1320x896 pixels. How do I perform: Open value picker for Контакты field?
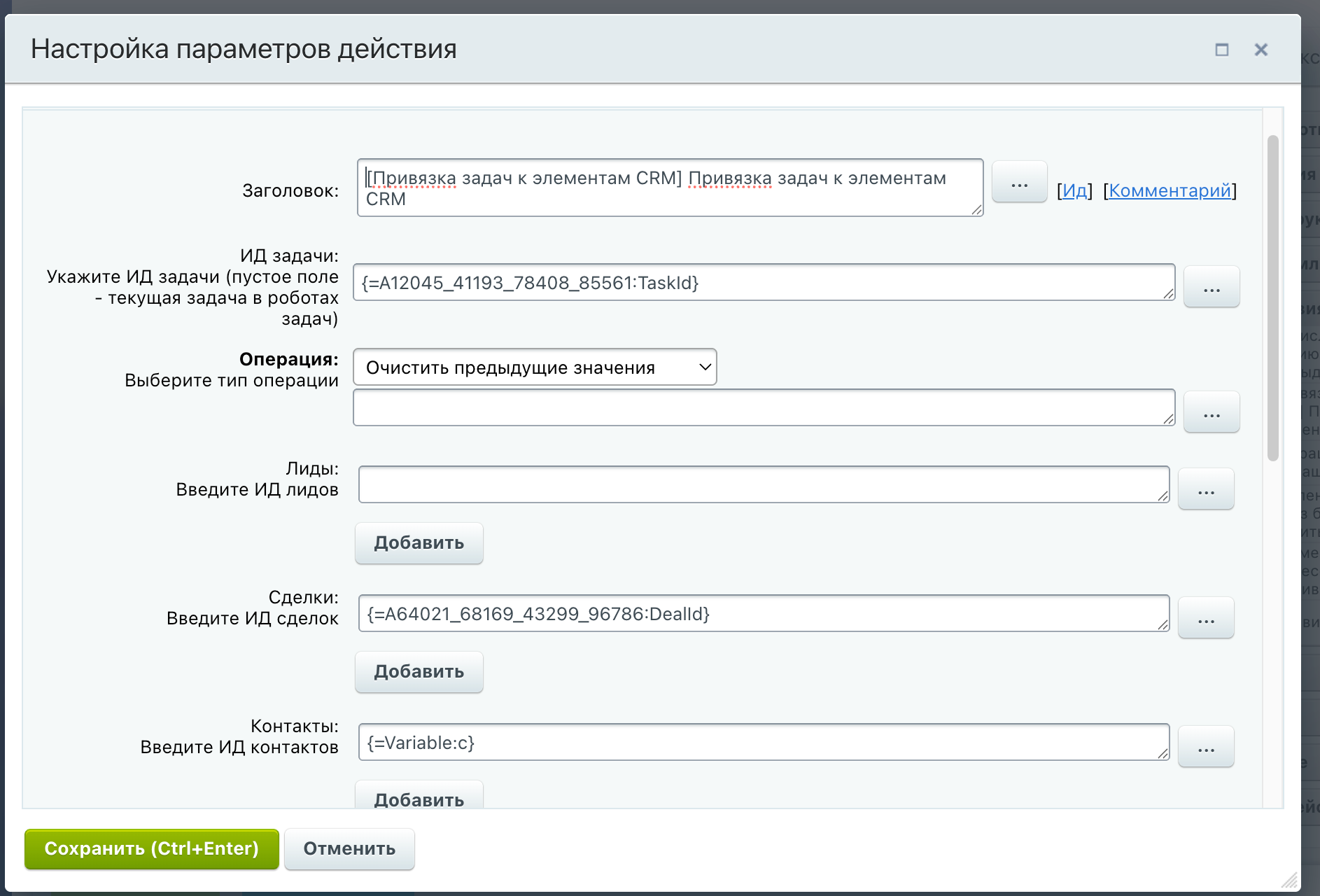(1205, 747)
